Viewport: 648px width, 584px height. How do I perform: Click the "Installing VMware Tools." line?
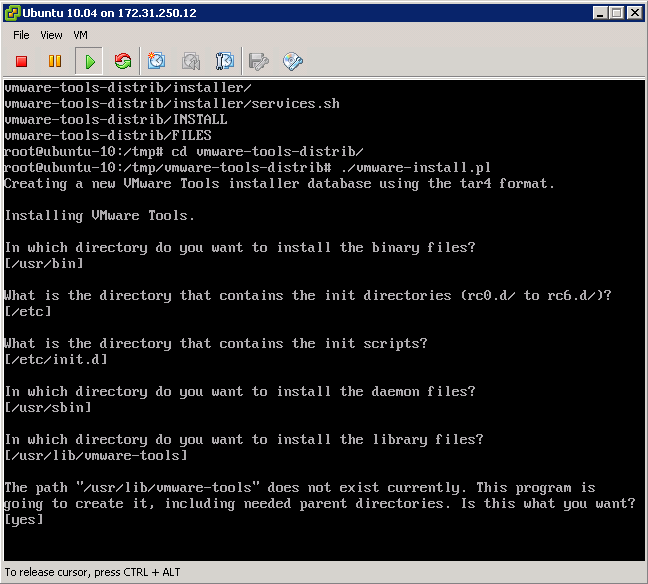point(100,215)
